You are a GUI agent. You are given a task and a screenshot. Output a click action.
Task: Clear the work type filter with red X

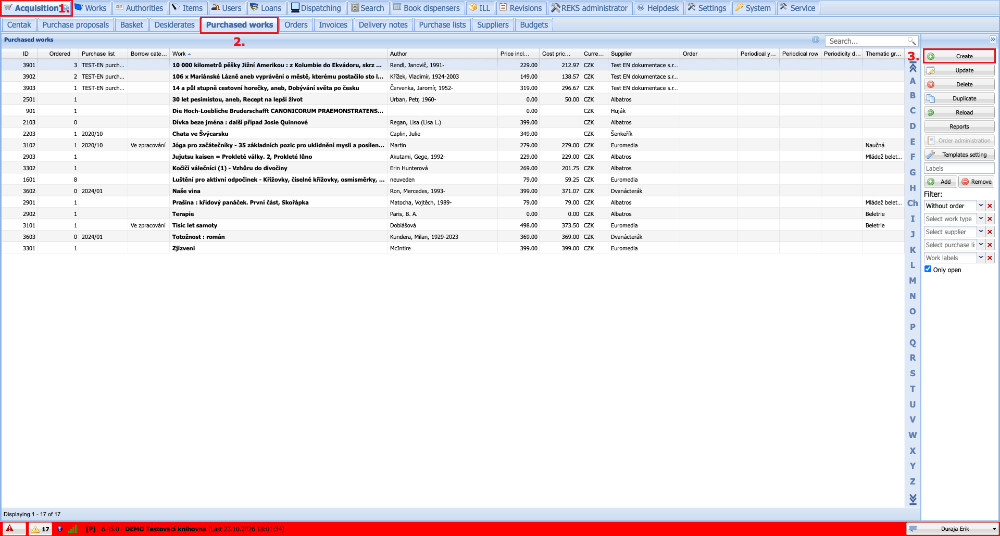(990, 219)
